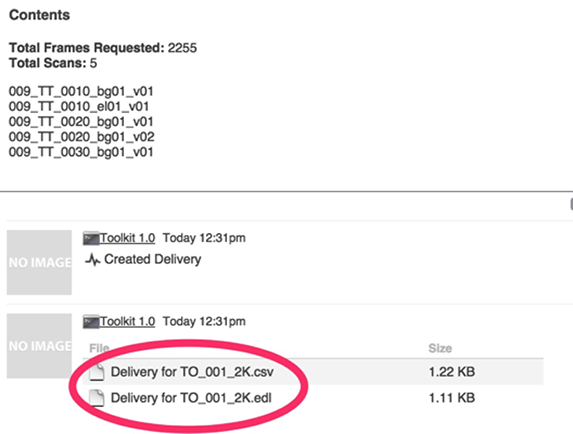The image size is (573, 434).
Task: Click the second NO IMAGE thumbnail
Action: coord(39,346)
